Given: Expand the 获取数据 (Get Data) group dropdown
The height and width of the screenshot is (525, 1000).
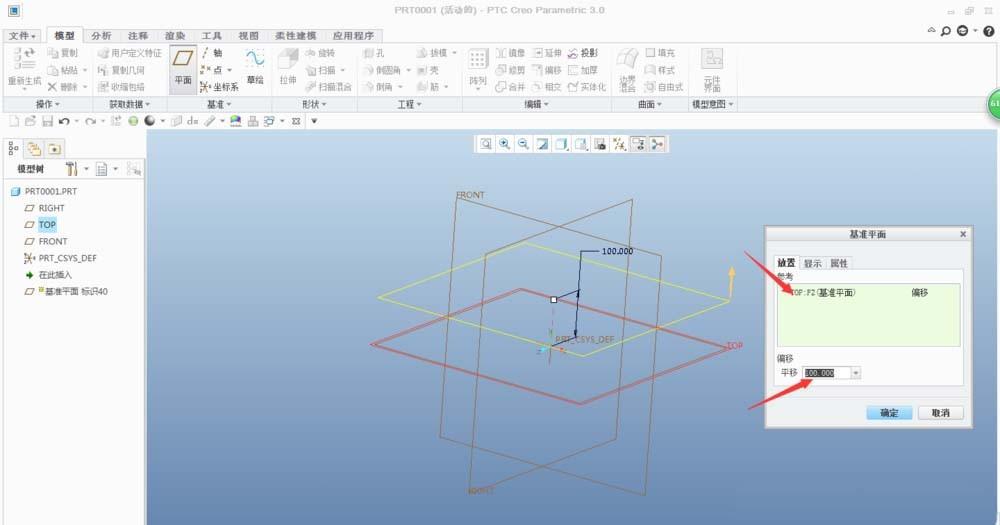Looking at the screenshot, I should tap(129, 104).
